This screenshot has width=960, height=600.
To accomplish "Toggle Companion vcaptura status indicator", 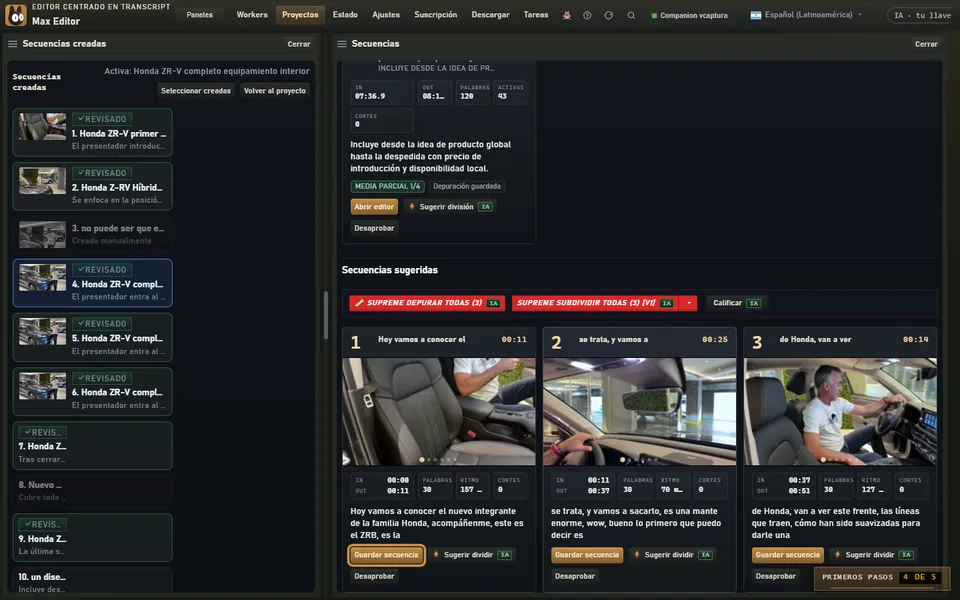I will tap(689, 15).
